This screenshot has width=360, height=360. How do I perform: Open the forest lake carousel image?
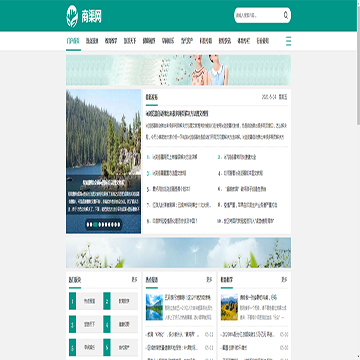pos(103,161)
